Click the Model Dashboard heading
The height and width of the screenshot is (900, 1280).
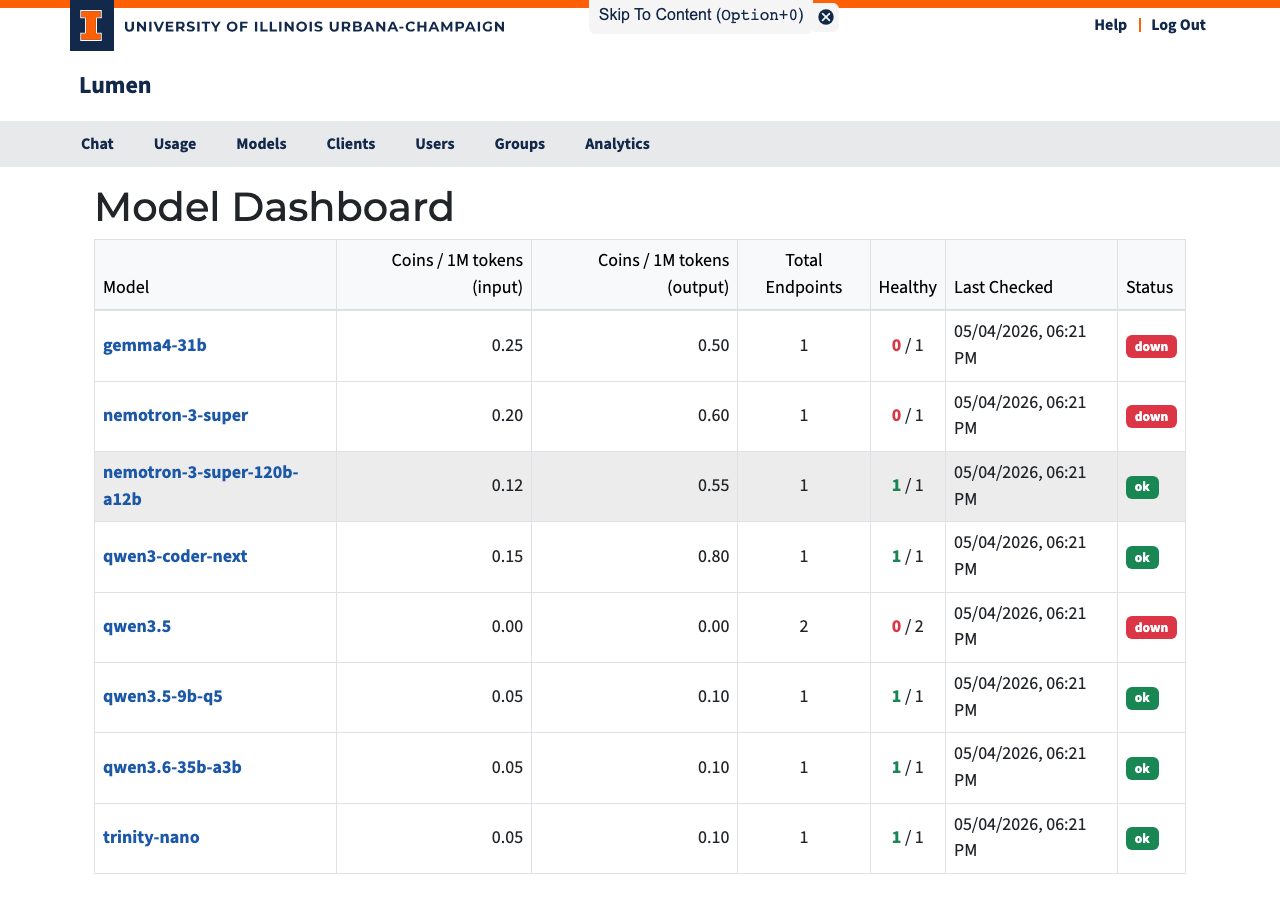274,207
